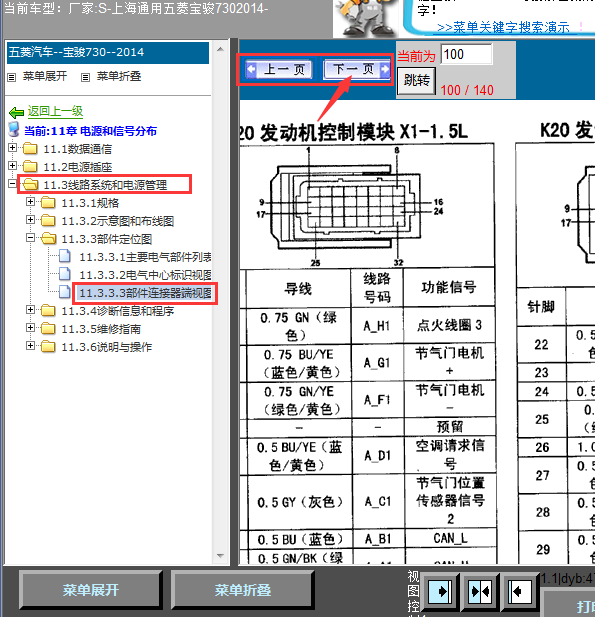Click the 返回上一级 link

55,111
